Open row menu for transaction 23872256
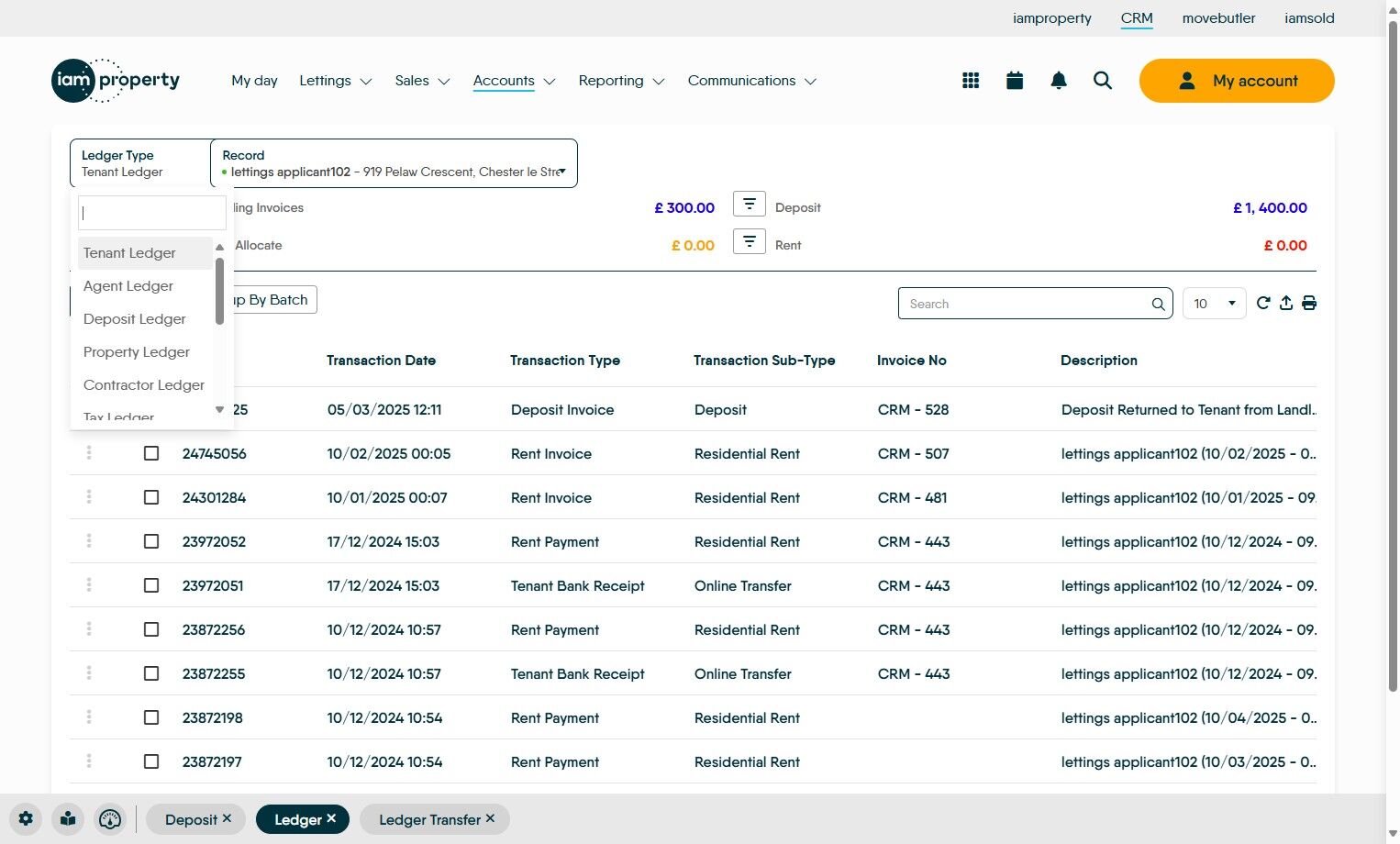Image resolution: width=1400 pixels, height=844 pixels. tap(89, 629)
